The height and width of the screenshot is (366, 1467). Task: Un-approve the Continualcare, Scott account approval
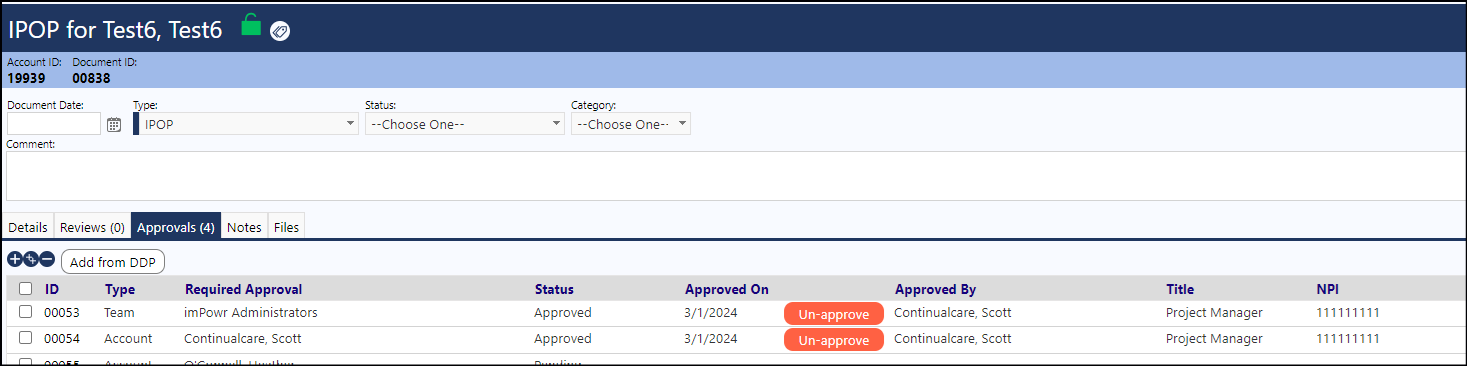pos(834,340)
